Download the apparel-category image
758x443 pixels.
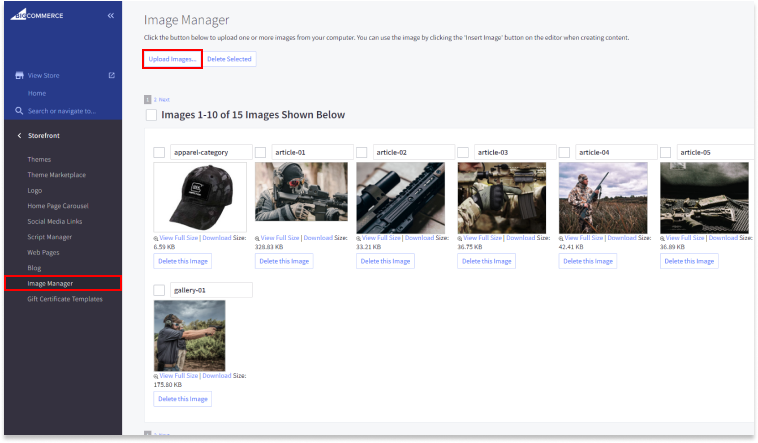(x=217, y=238)
